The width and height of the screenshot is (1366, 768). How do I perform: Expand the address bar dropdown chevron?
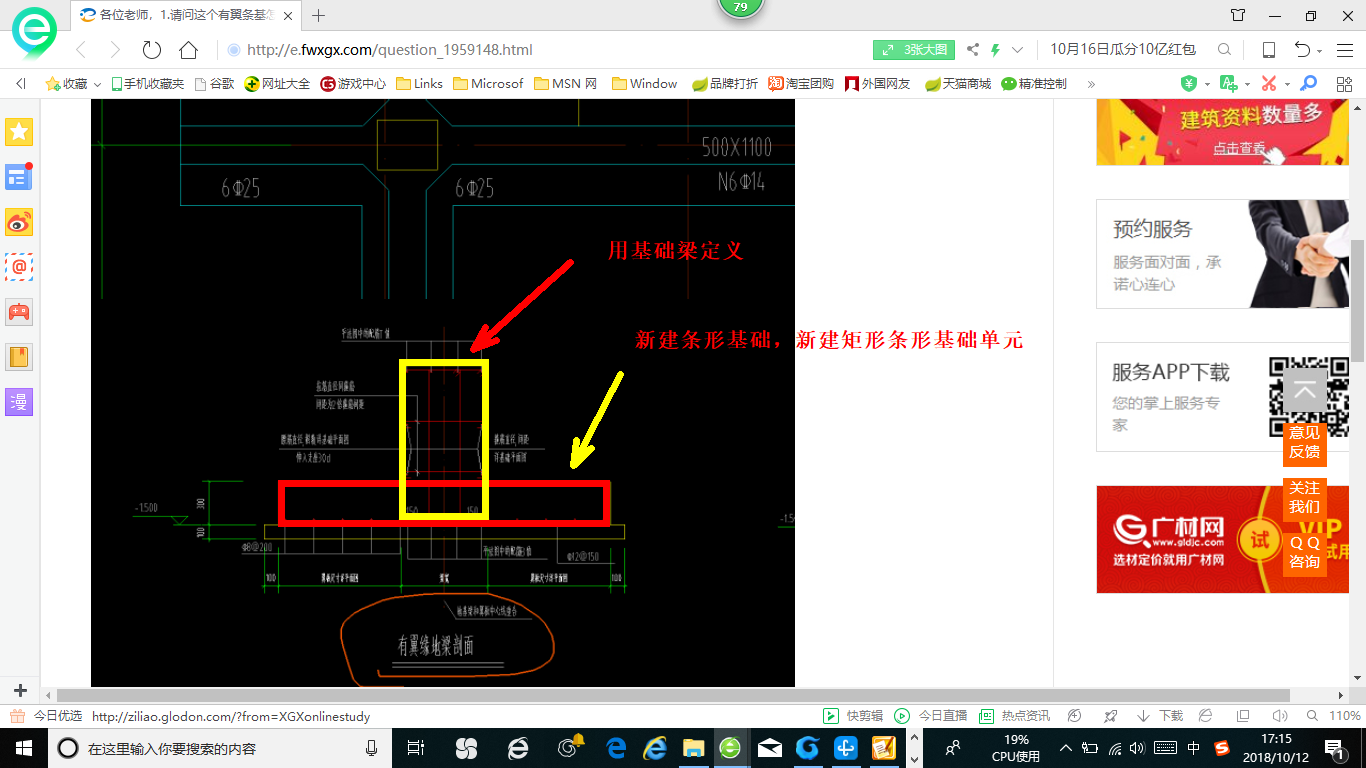(1018, 50)
